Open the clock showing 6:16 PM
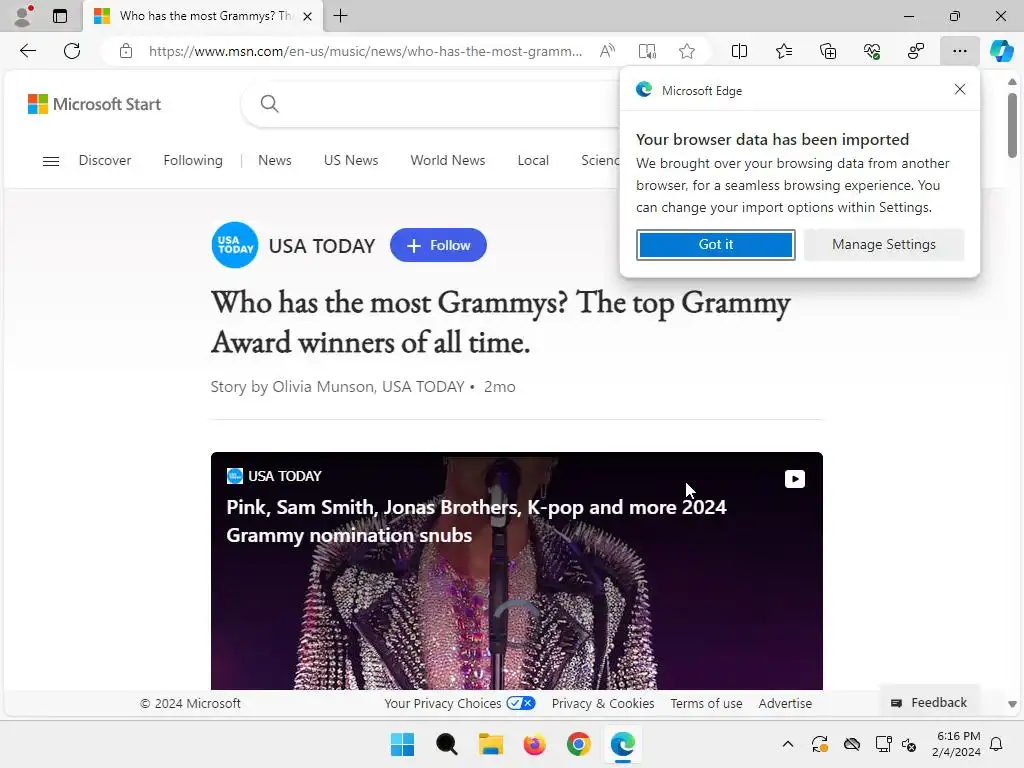The width and height of the screenshot is (1024, 768). point(956,744)
